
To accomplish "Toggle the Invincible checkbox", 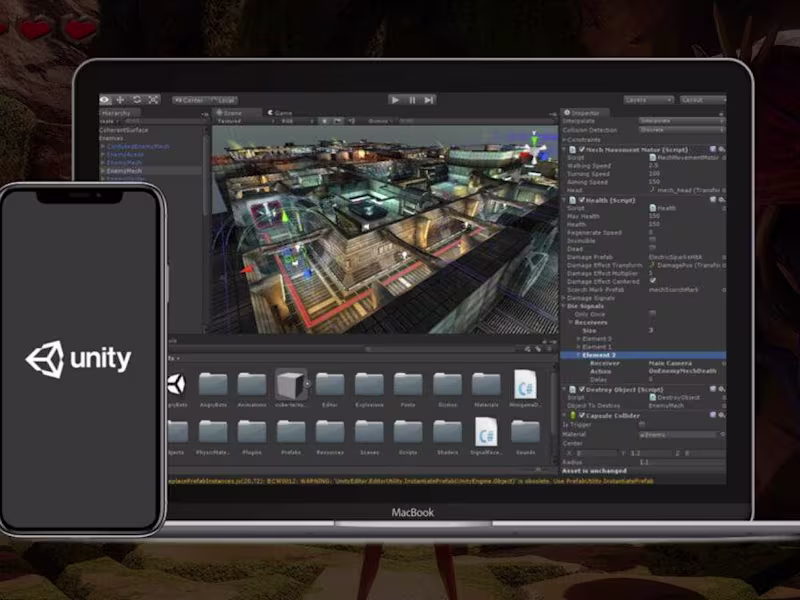I will (652, 240).
